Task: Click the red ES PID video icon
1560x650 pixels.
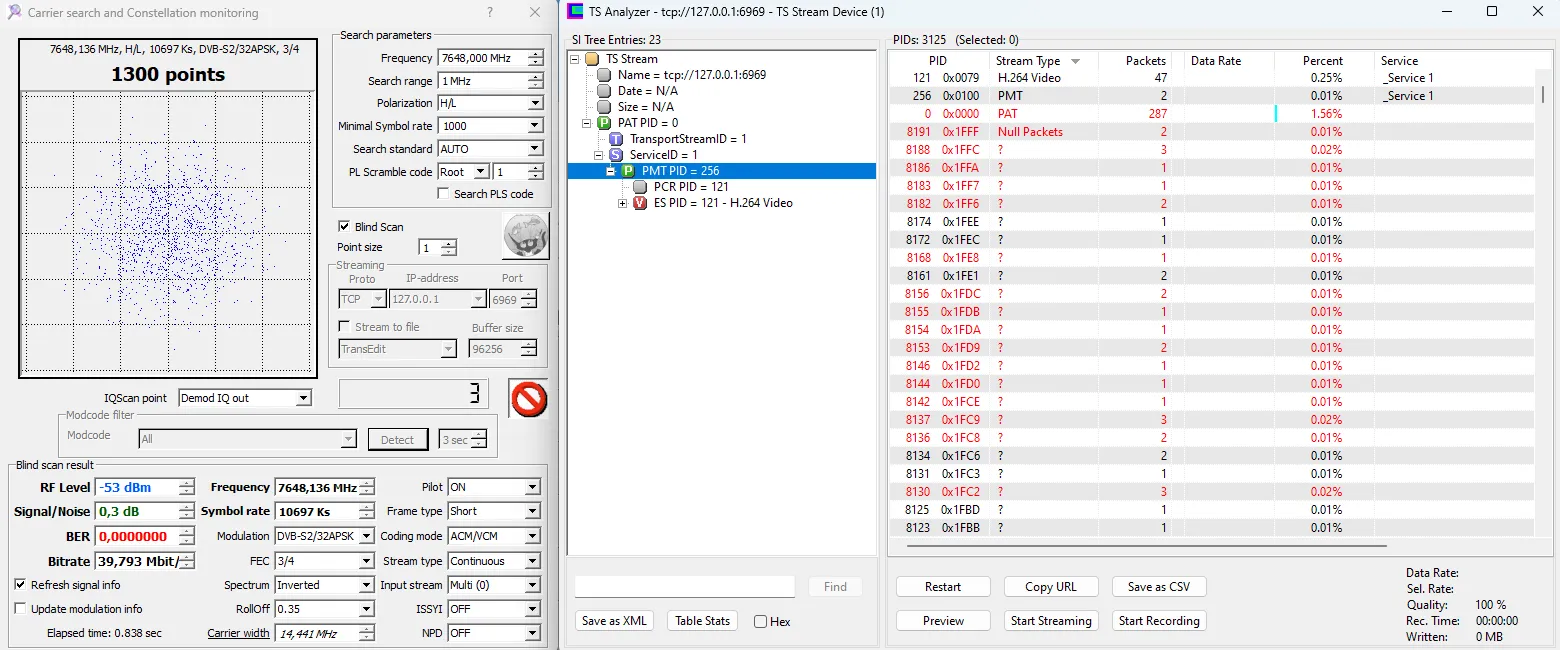Action: pos(640,203)
